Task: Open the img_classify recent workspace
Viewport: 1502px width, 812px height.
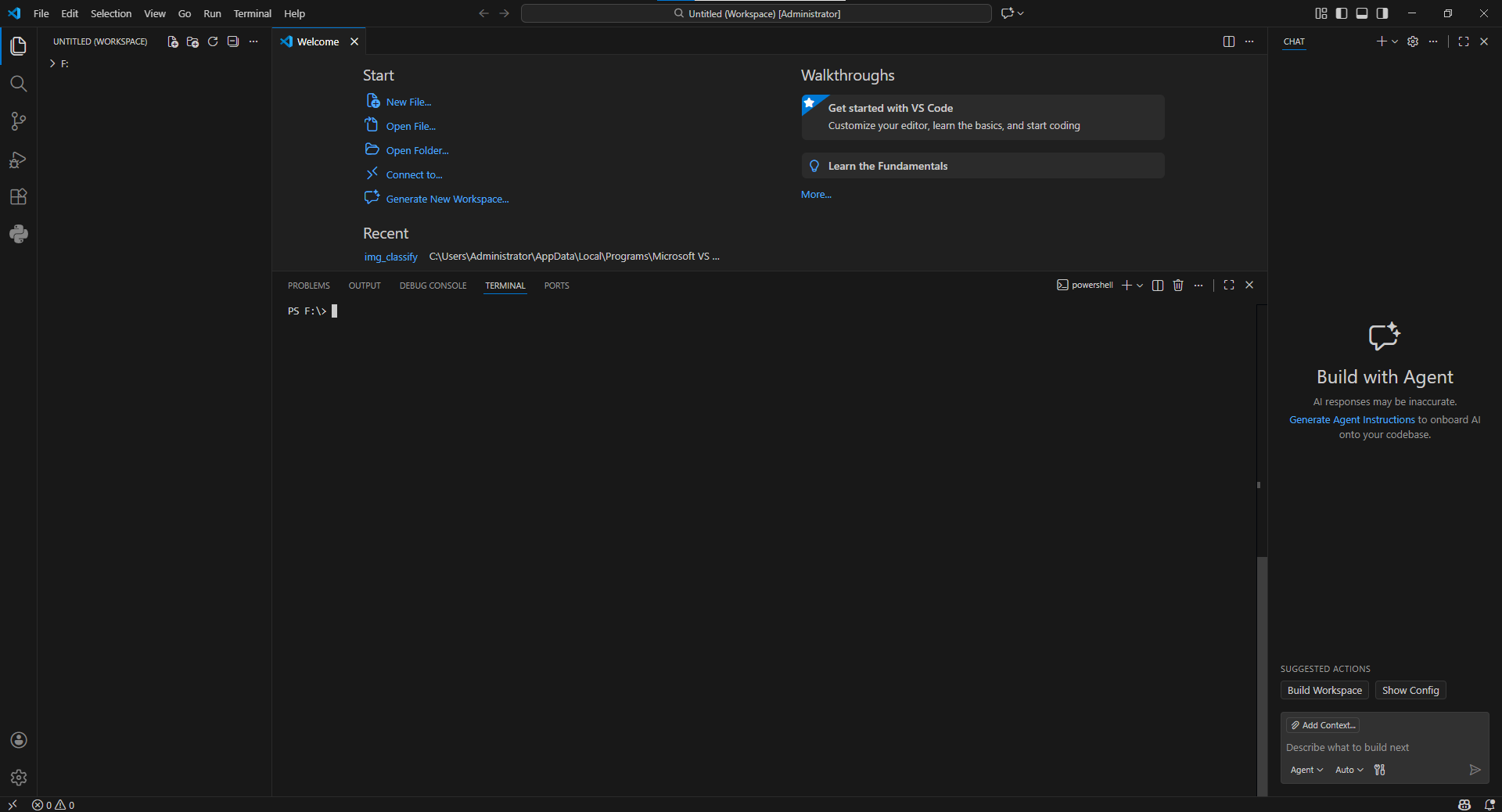Action: (390, 257)
